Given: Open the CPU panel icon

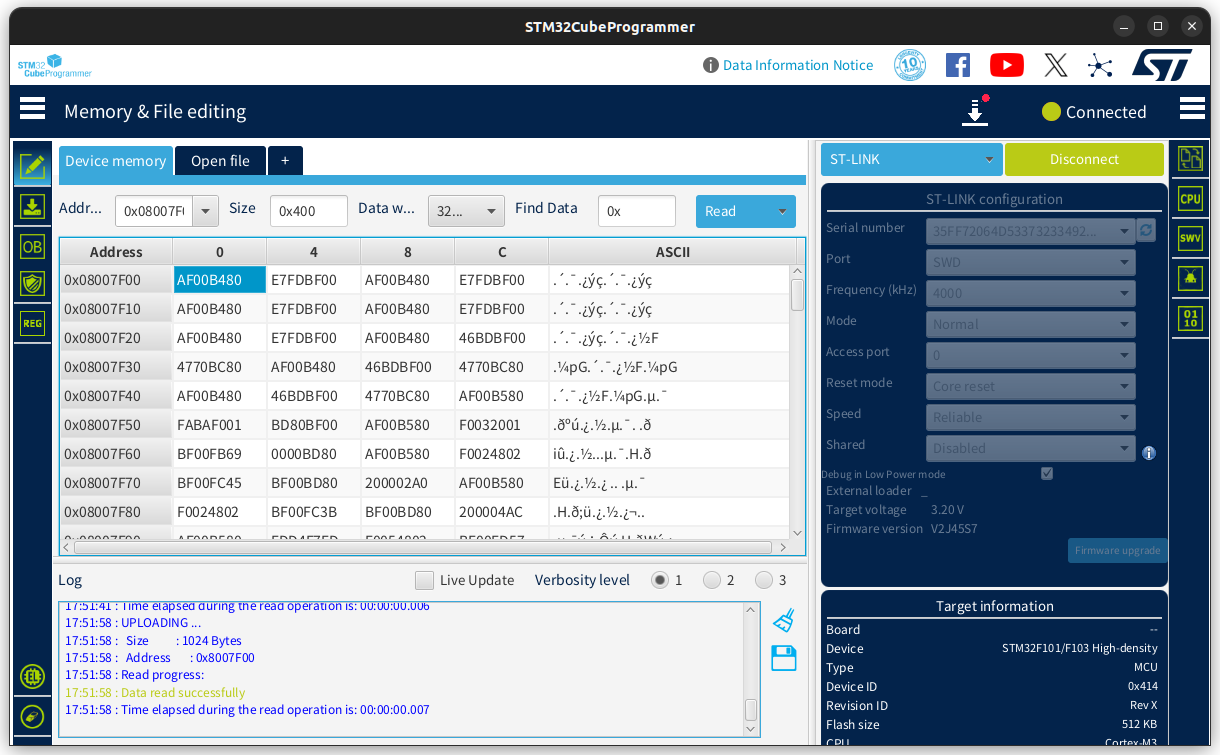Looking at the screenshot, I should coord(1190,198).
